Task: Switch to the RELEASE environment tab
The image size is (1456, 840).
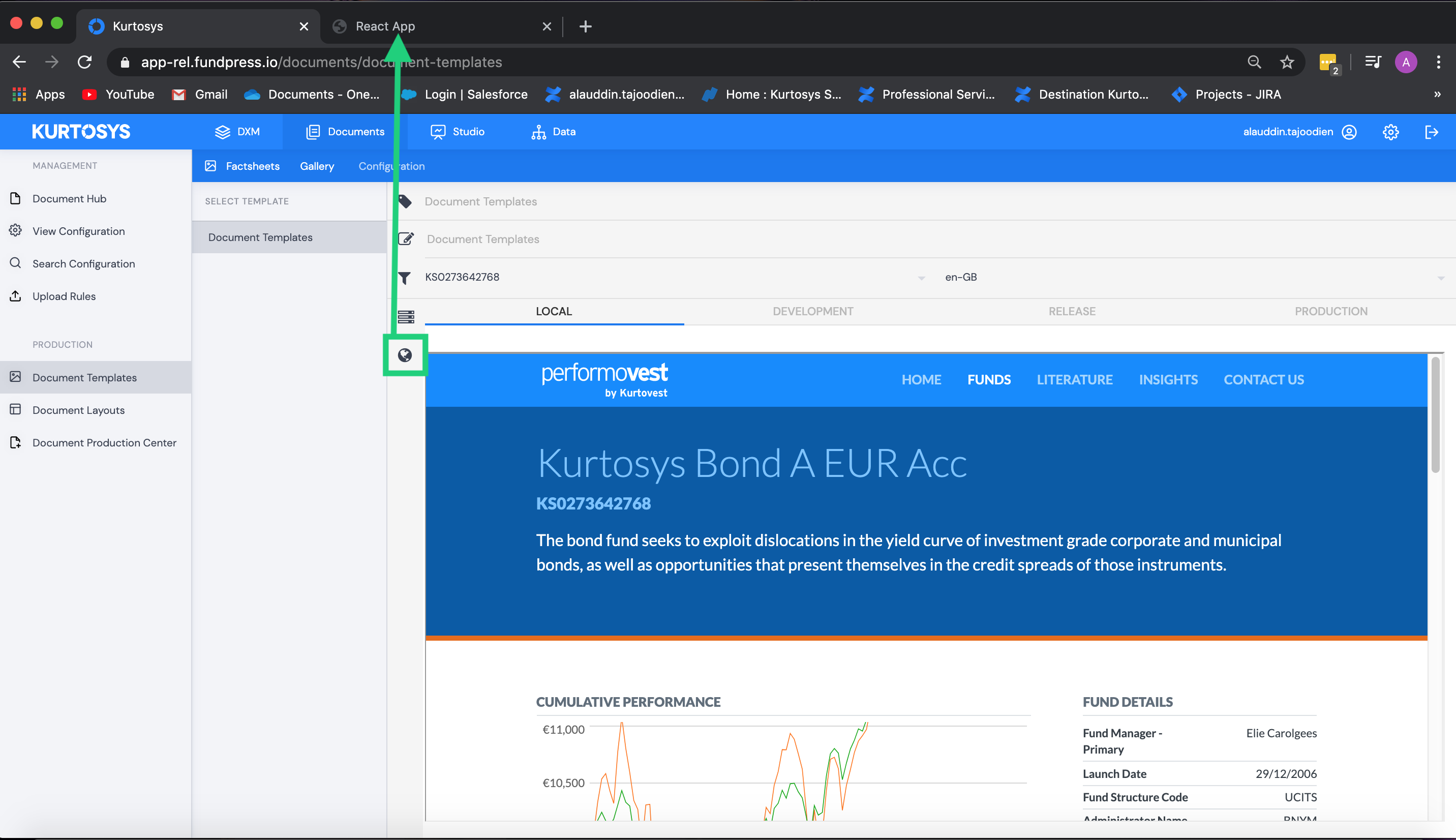Action: coord(1072,312)
